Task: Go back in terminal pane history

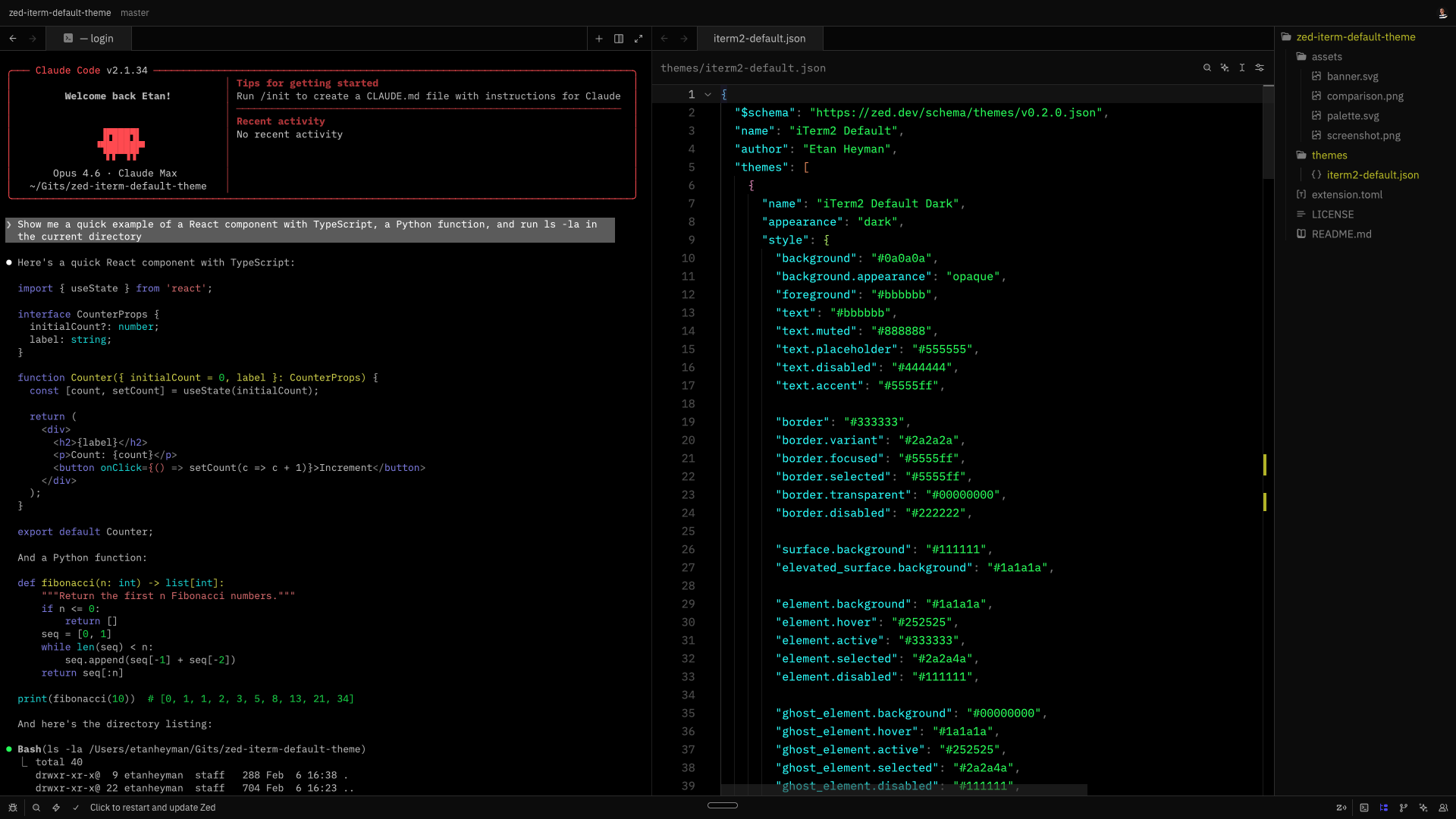Action: 13,39
